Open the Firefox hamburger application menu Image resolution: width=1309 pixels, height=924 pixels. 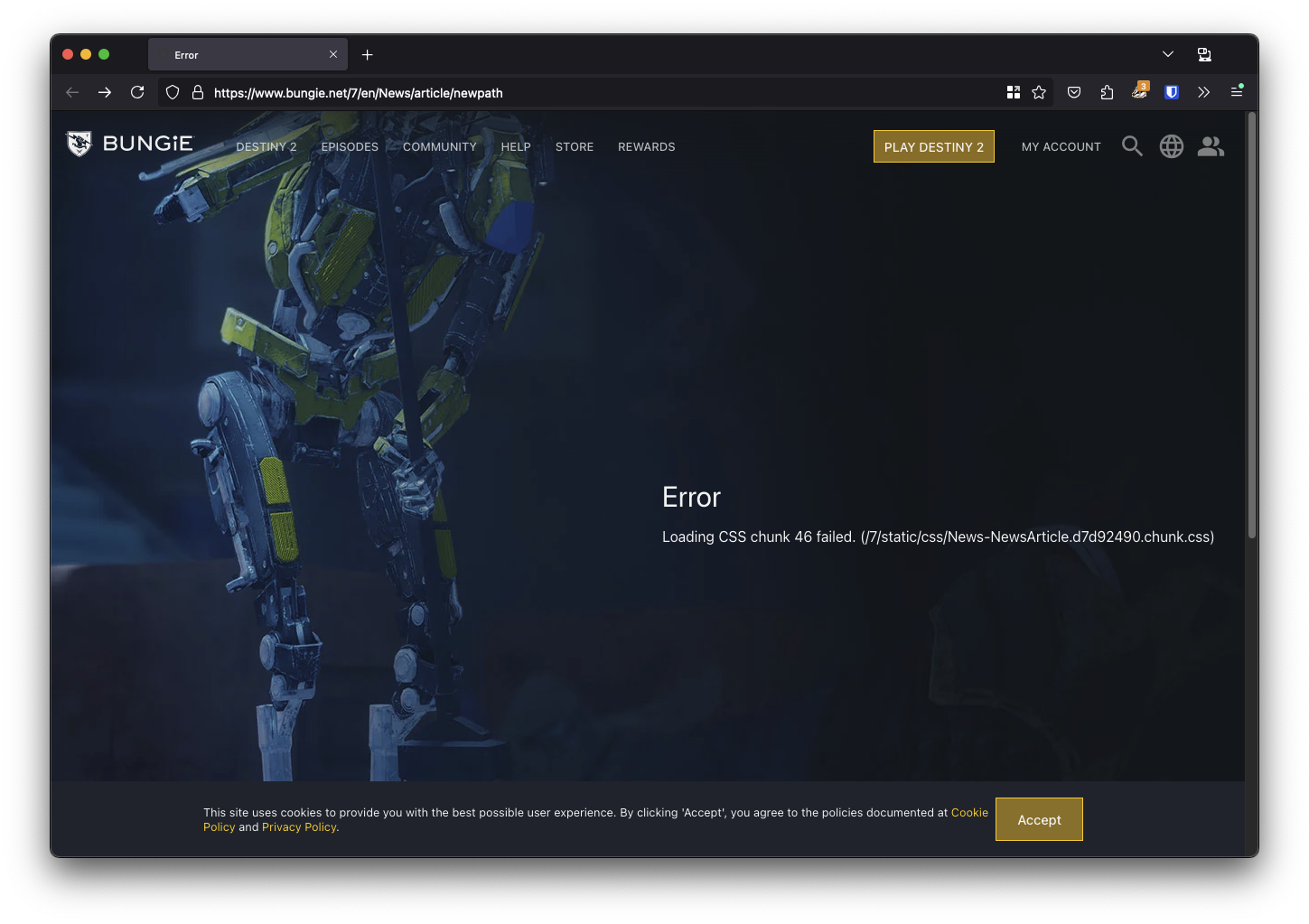(x=1237, y=92)
